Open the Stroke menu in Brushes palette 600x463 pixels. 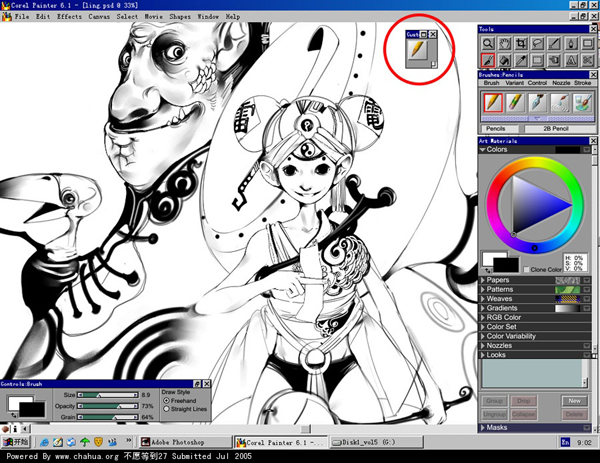click(x=582, y=83)
